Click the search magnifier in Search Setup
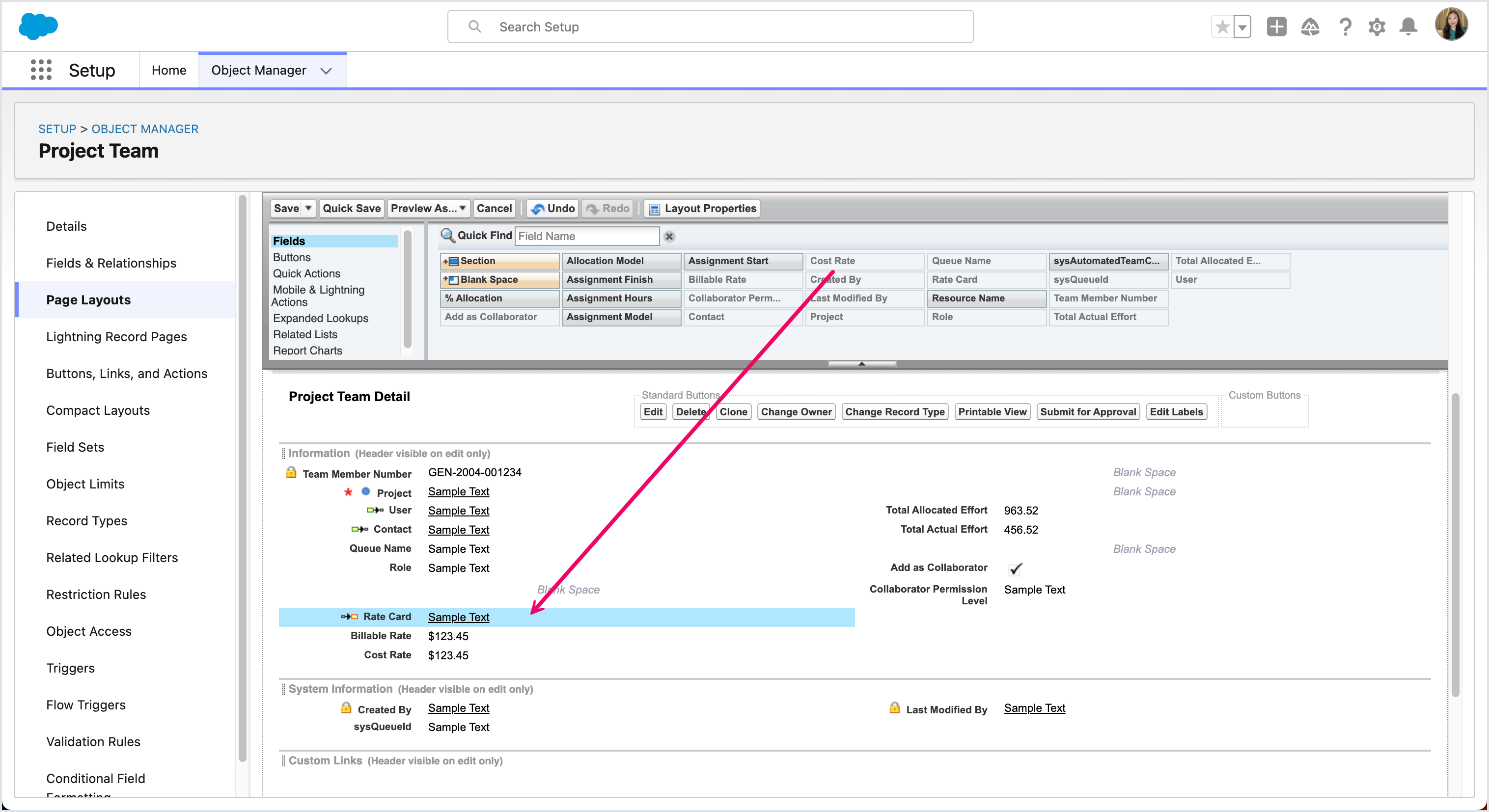 [x=474, y=27]
